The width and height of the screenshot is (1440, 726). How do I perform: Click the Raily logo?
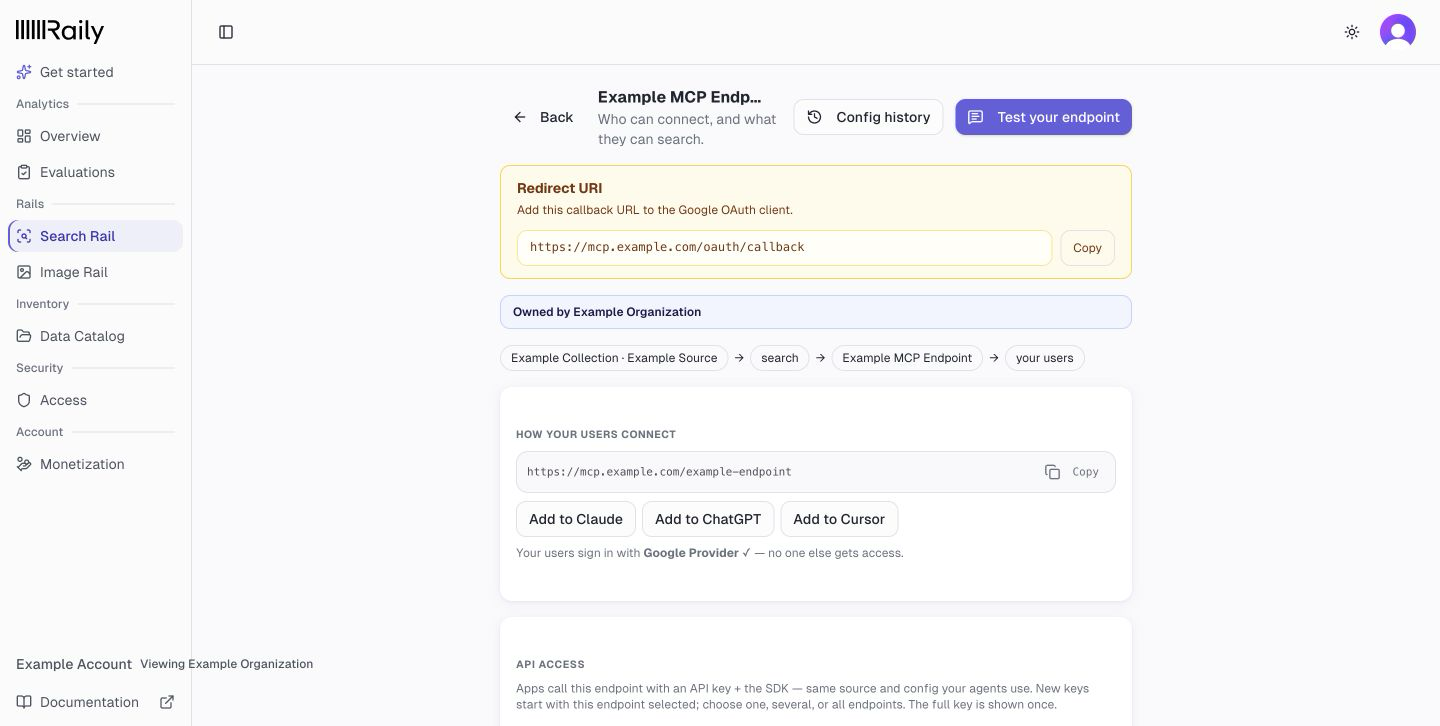(60, 31)
